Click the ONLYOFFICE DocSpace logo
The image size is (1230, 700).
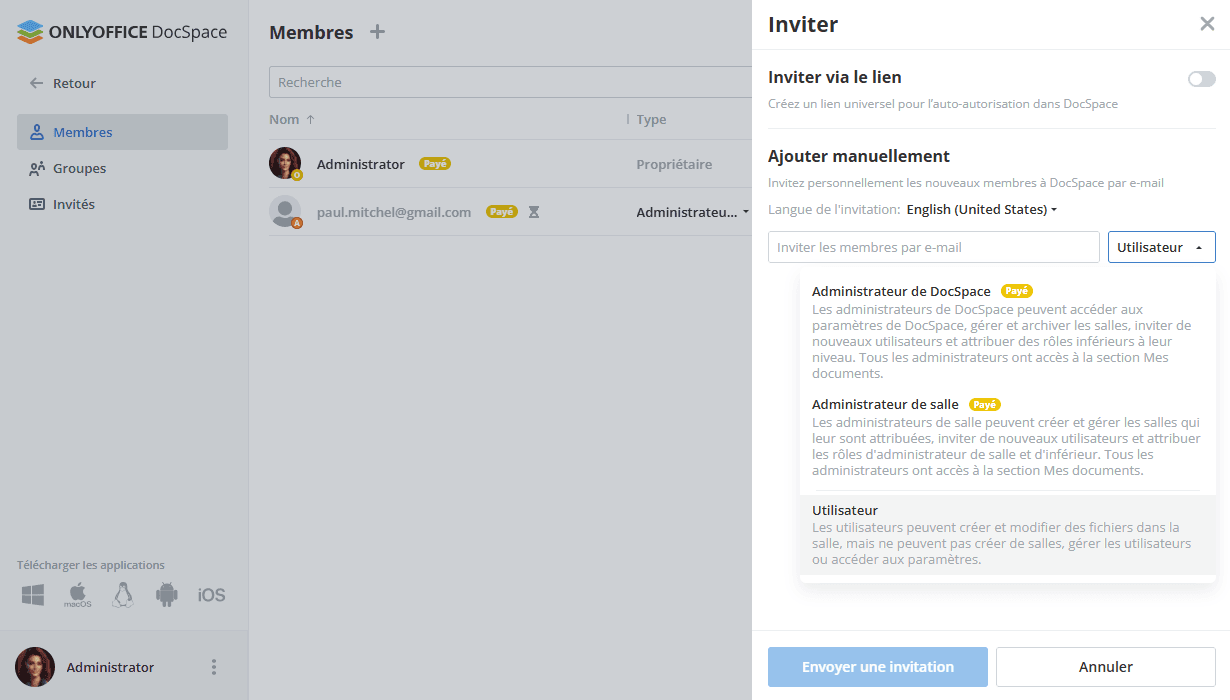click(120, 31)
